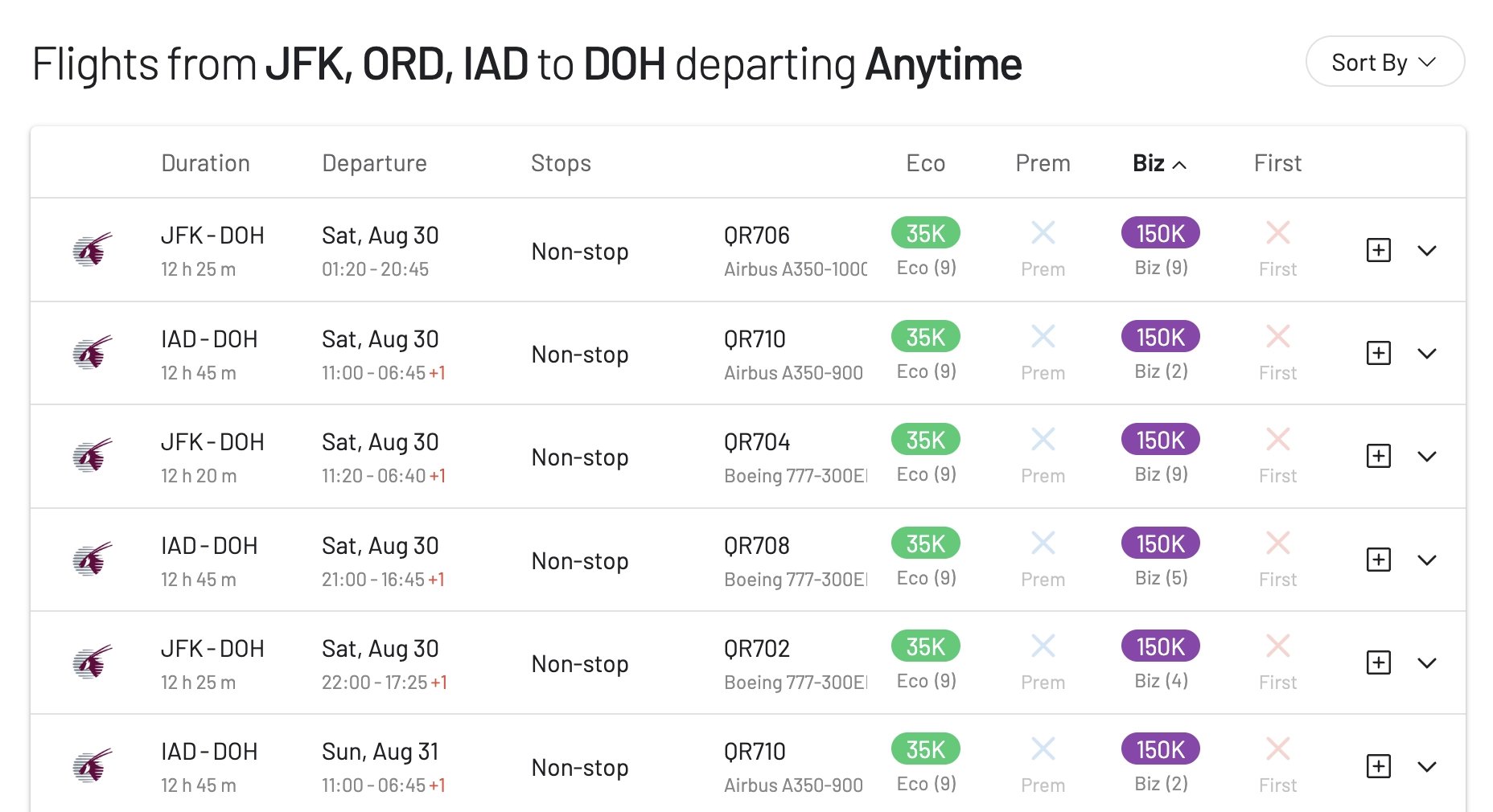Screen dimensions: 1493x812
Task: Click the plus icon for flight QR706
Action: pyautogui.click(x=1379, y=250)
